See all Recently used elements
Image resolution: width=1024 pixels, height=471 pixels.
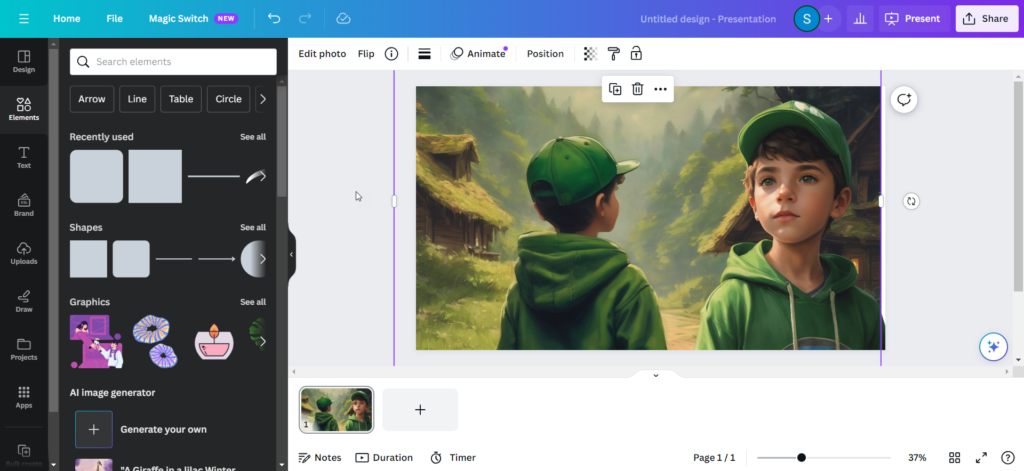253,137
